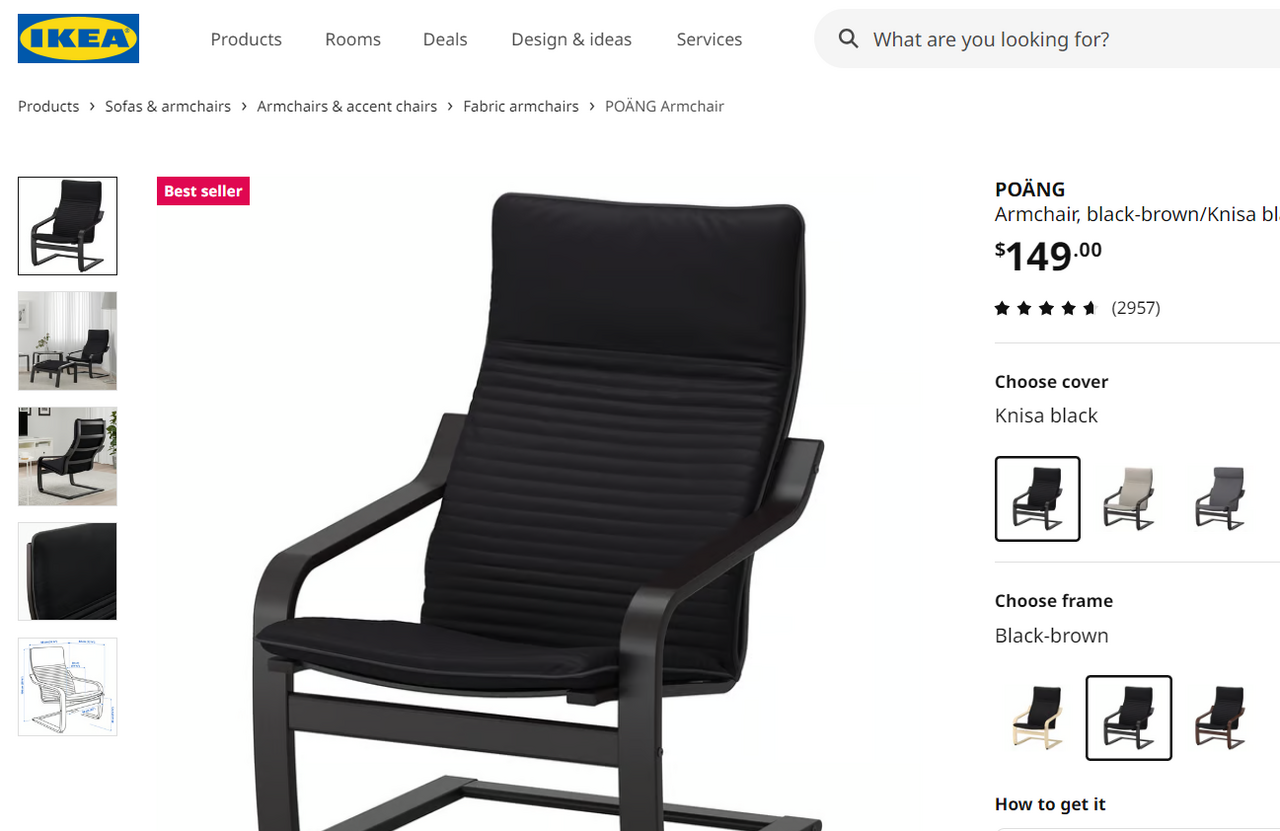Open the Deals menu item
This screenshot has height=831, width=1280.
tap(445, 39)
